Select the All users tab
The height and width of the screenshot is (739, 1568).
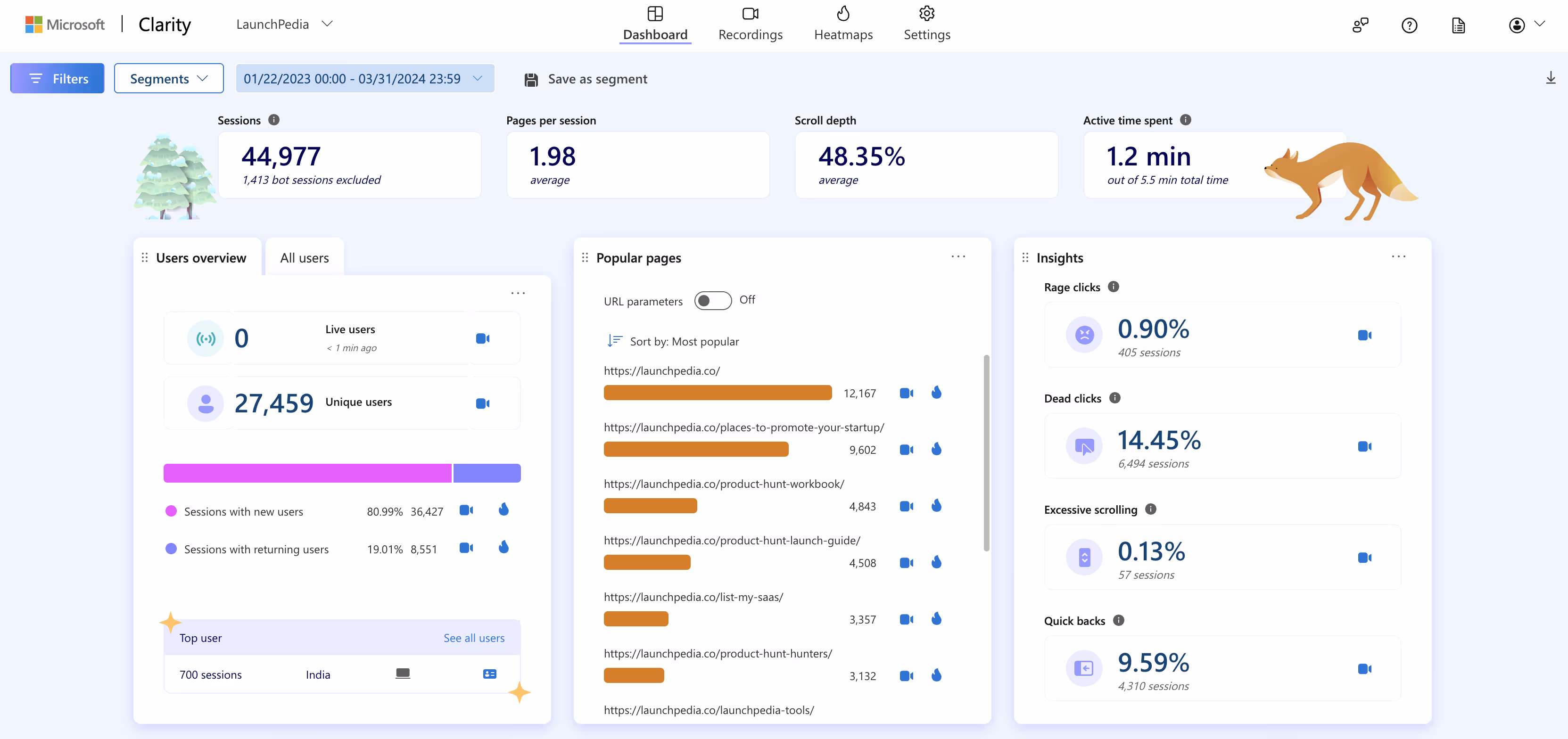coord(305,257)
